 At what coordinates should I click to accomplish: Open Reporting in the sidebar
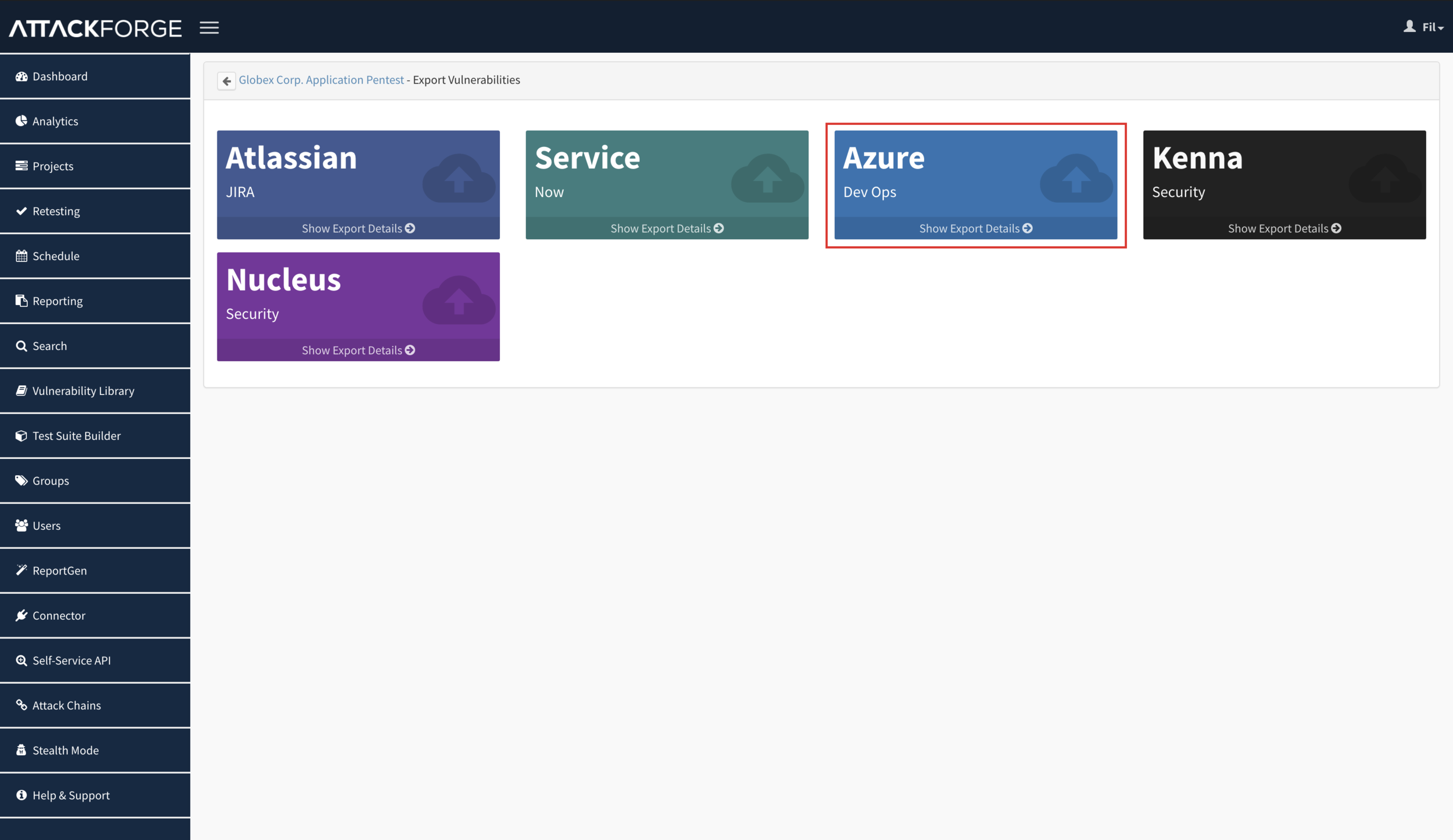[95, 300]
